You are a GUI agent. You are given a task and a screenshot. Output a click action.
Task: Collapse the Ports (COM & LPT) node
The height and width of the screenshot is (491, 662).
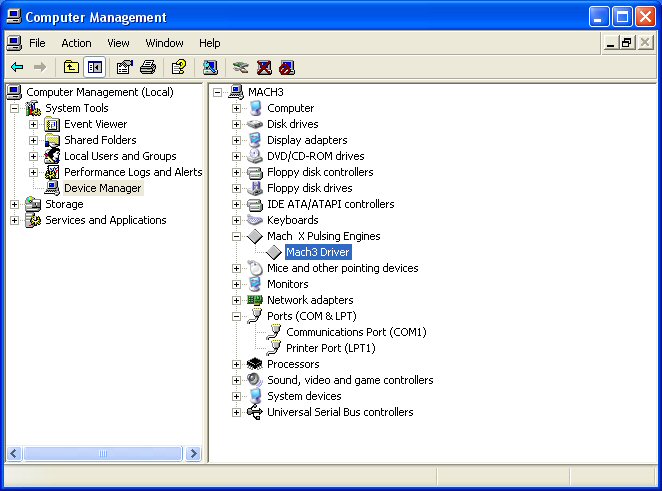point(236,316)
